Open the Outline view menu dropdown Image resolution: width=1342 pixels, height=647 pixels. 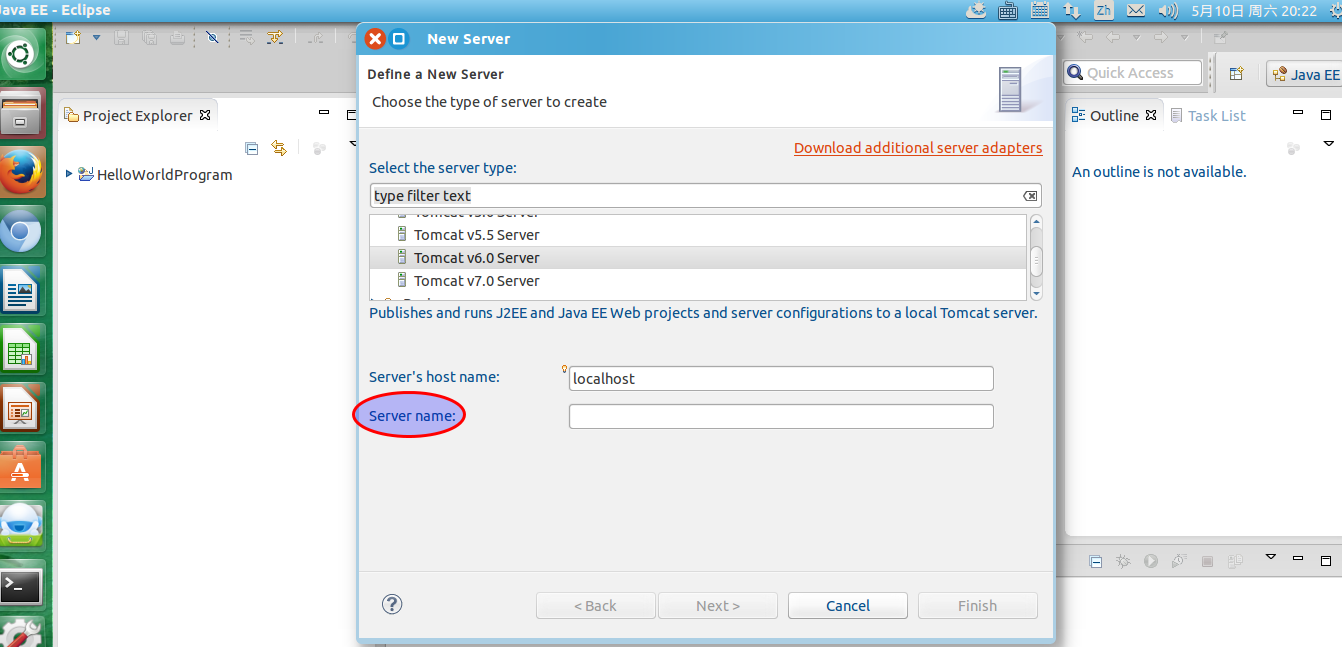(x=1329, y=146)
